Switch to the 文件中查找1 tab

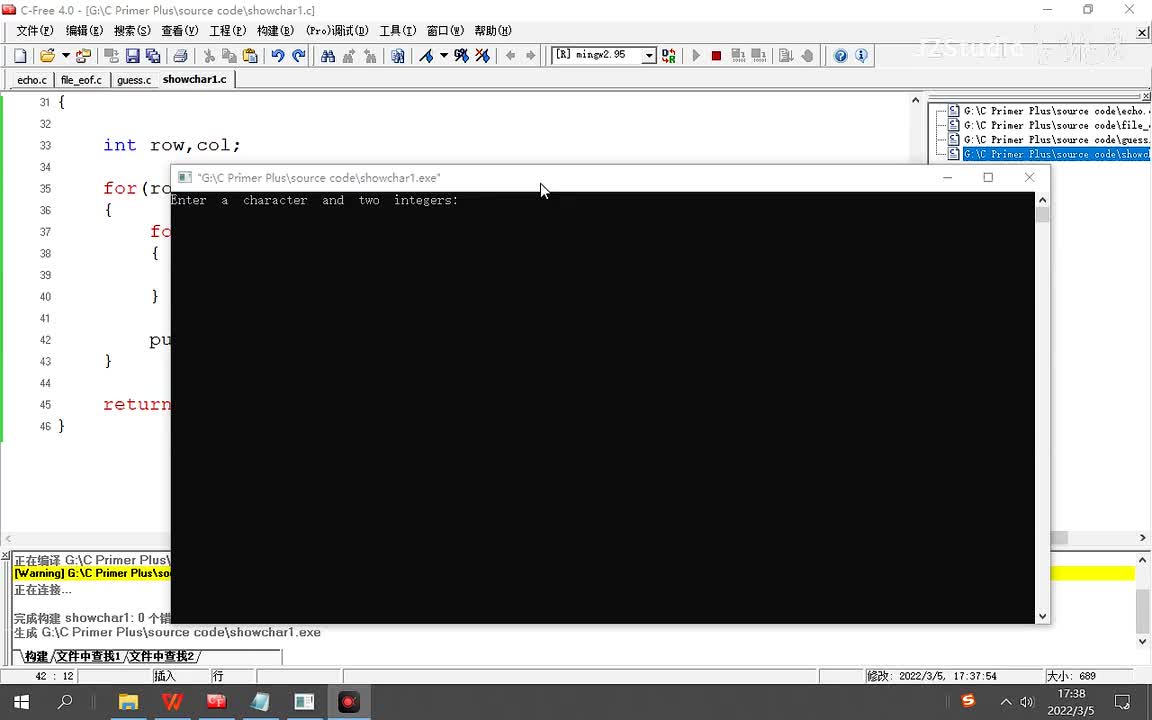coord(88,656)
